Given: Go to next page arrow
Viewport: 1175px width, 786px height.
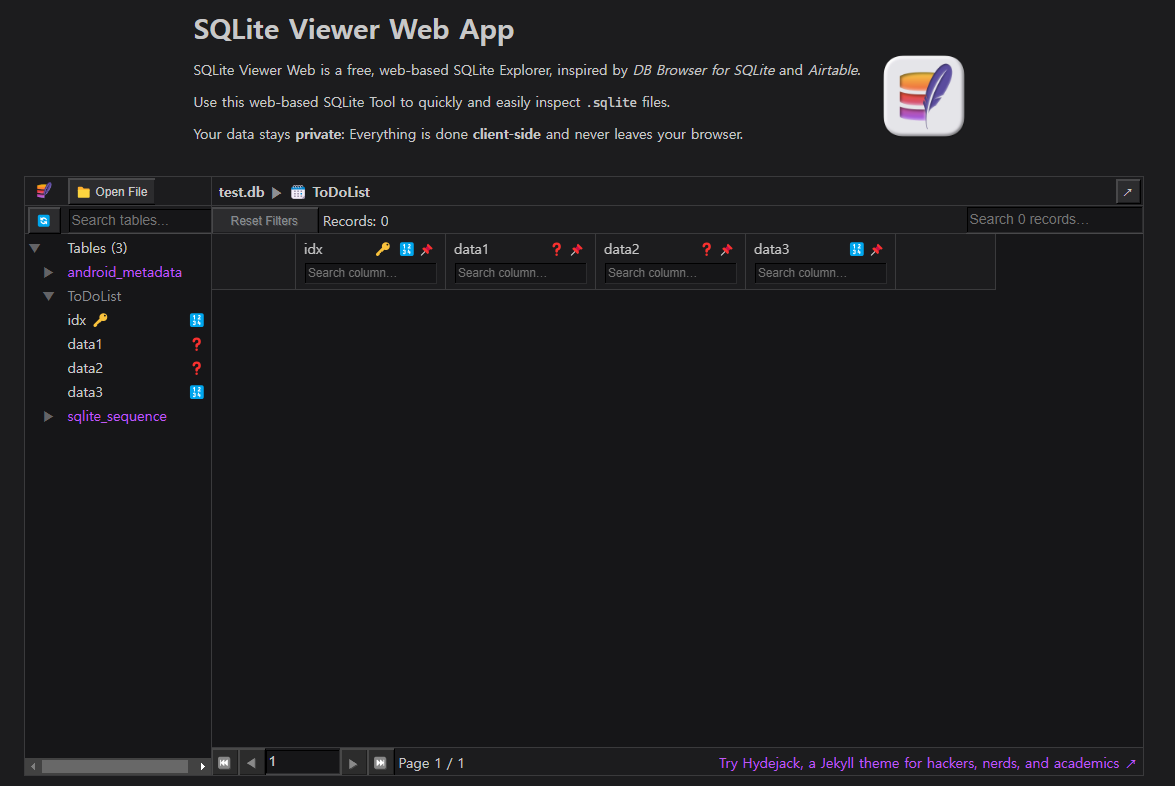Looking at the screenshot, I should 353,763.
